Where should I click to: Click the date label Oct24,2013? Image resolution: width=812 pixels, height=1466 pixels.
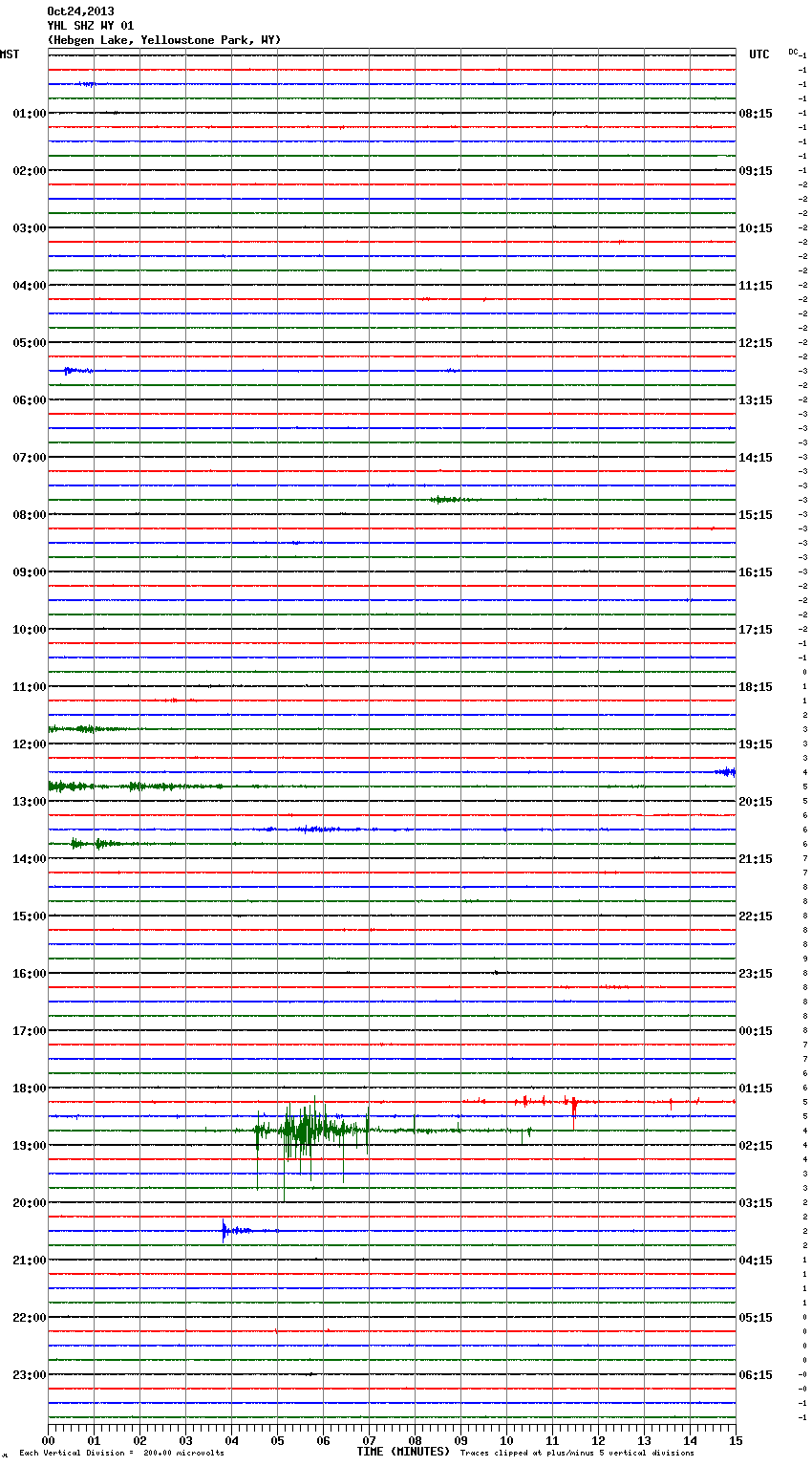pos(80,11)
